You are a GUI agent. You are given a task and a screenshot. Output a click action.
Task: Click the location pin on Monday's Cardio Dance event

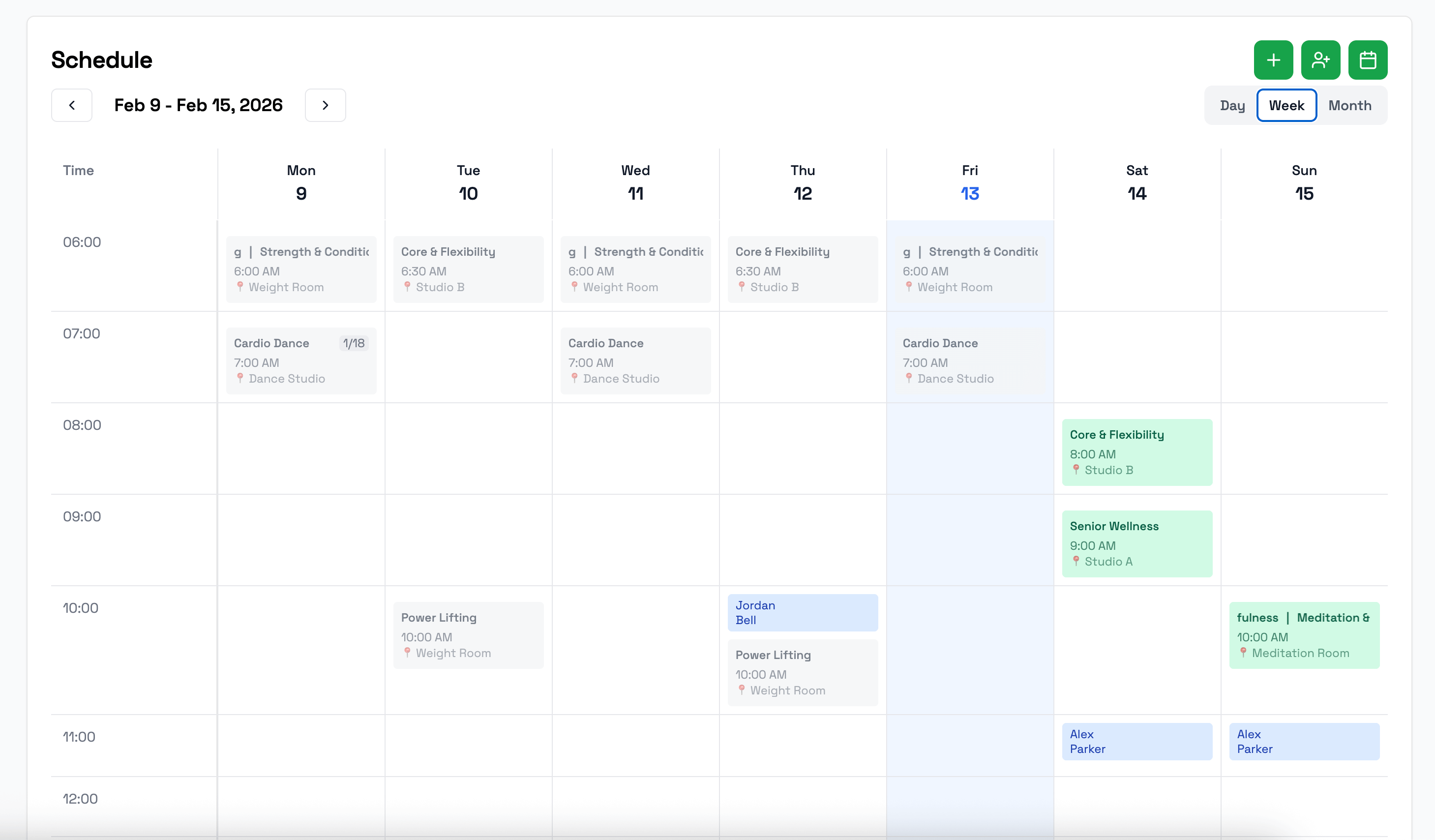(240, 378)
